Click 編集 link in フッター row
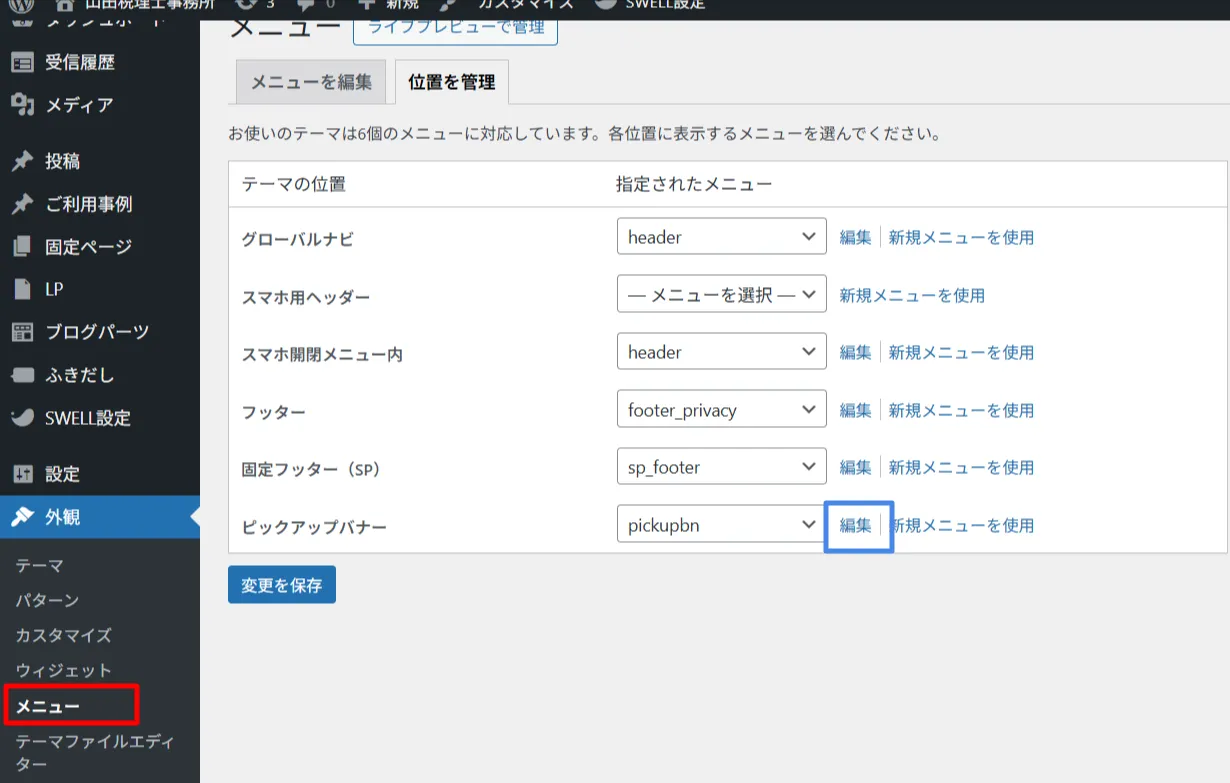1230x783 pixels. pyautogui.click(x=856, y=410)
